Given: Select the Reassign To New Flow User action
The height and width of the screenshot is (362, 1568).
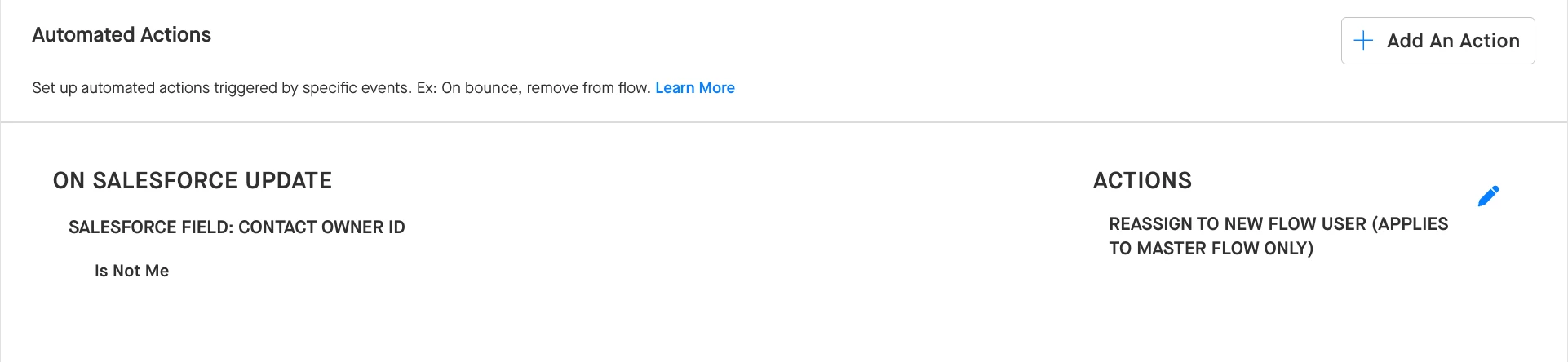Looking at the screenshot, I should (1278, 236).
